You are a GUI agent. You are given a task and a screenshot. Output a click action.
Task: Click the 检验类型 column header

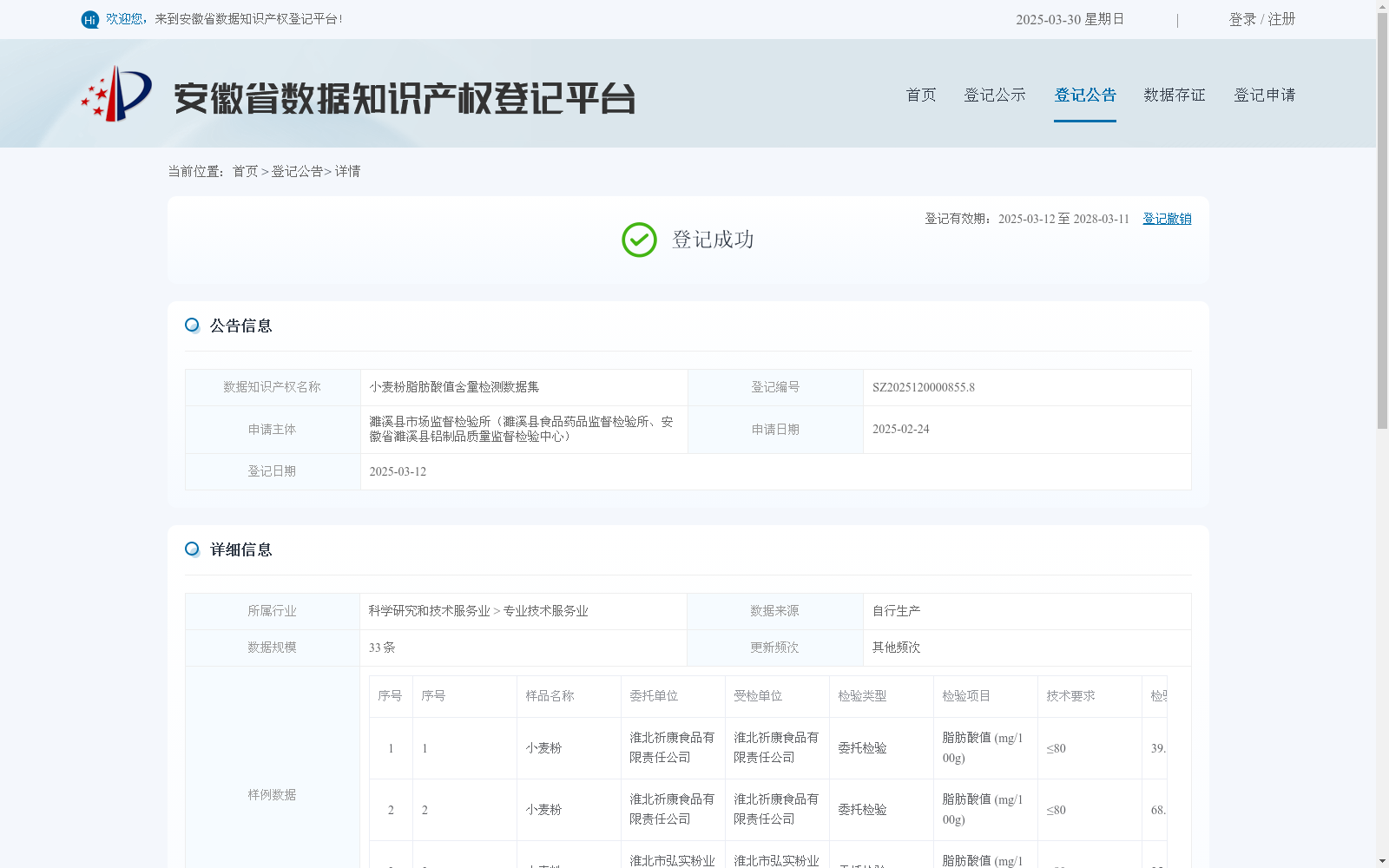click(862, 696)
